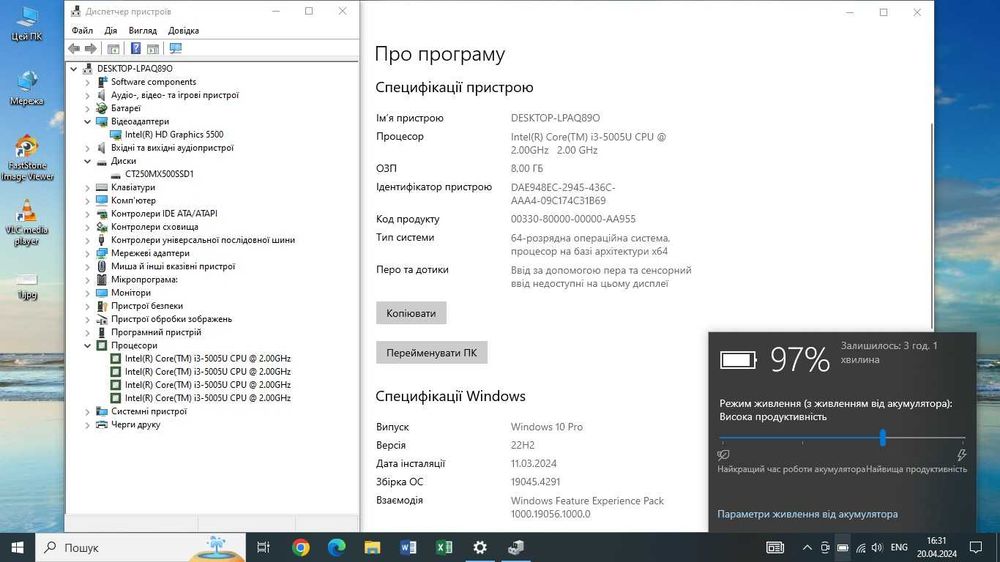
Task: Click the Перейменувати ПК button
Action: [x=432, y=353]
